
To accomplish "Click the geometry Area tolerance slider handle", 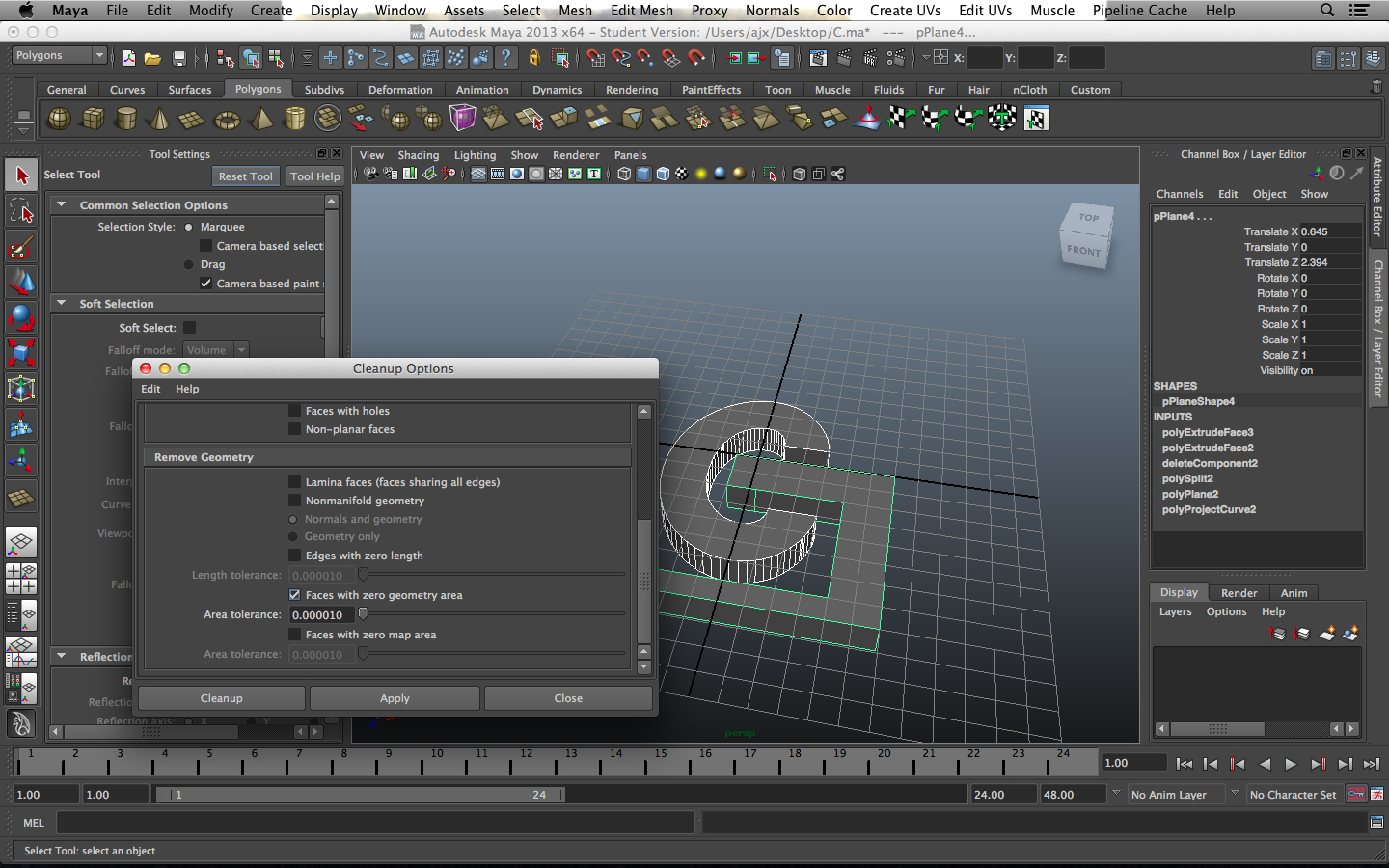I will coord(364,614).
